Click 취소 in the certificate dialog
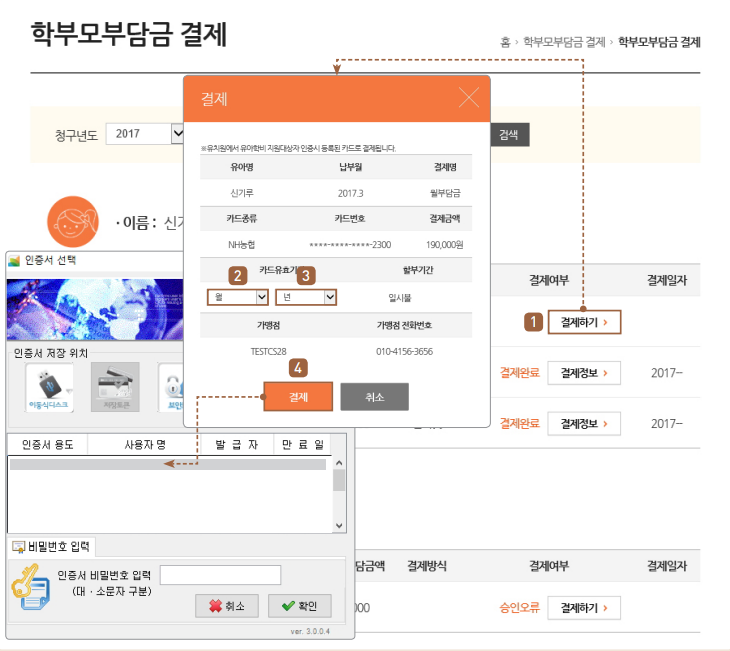Image resolution: width=730 pixels, height=651 pixels. [227, 606]
